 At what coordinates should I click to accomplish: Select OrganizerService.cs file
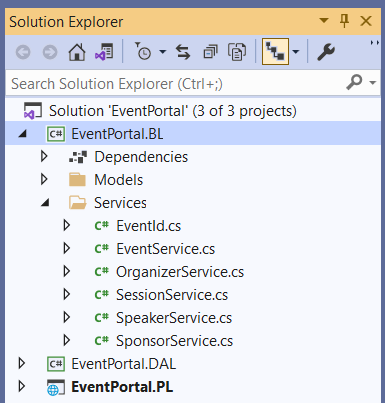coord(180,272)
